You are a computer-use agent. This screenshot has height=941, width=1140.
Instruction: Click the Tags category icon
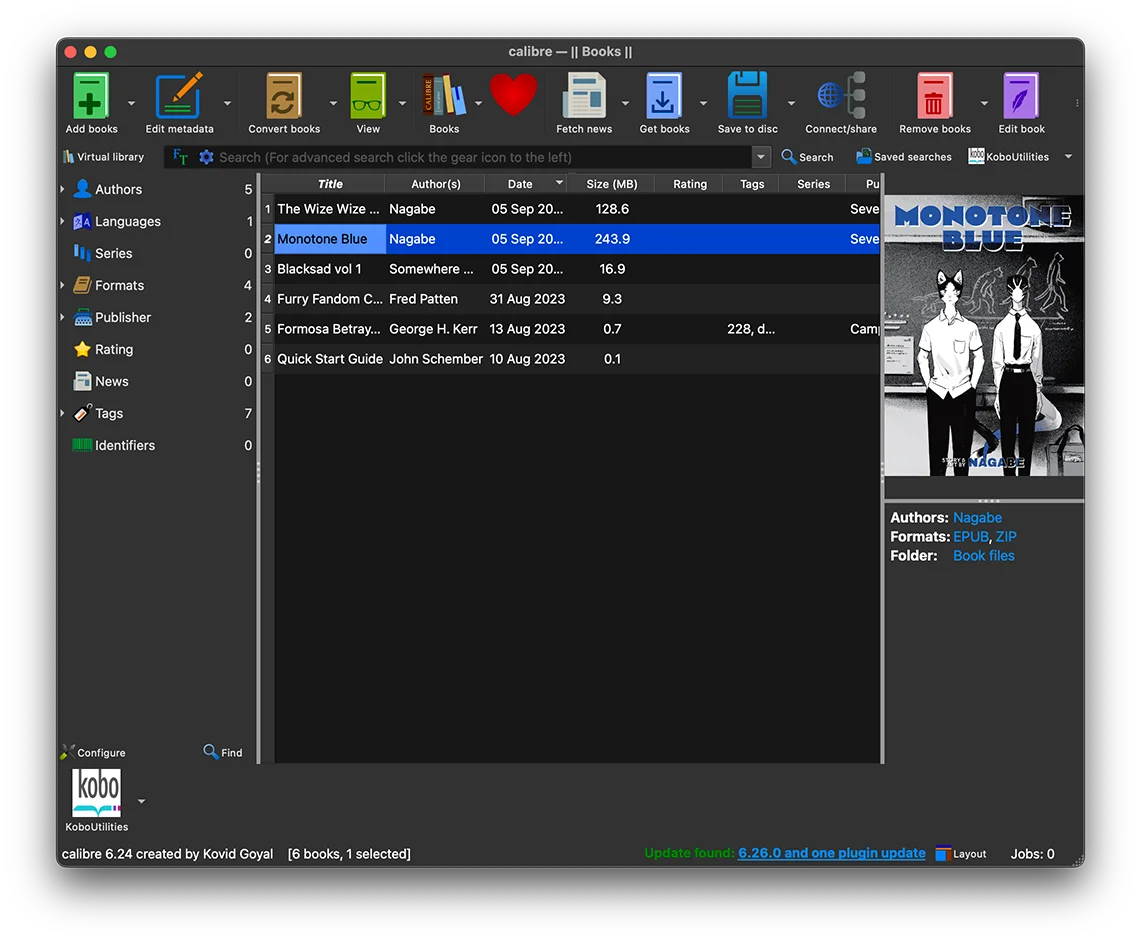pos(83,413)
